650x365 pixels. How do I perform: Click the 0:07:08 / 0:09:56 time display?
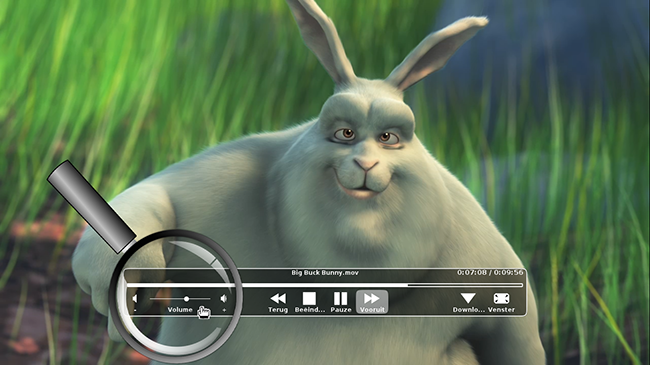(x=490, y=273)
